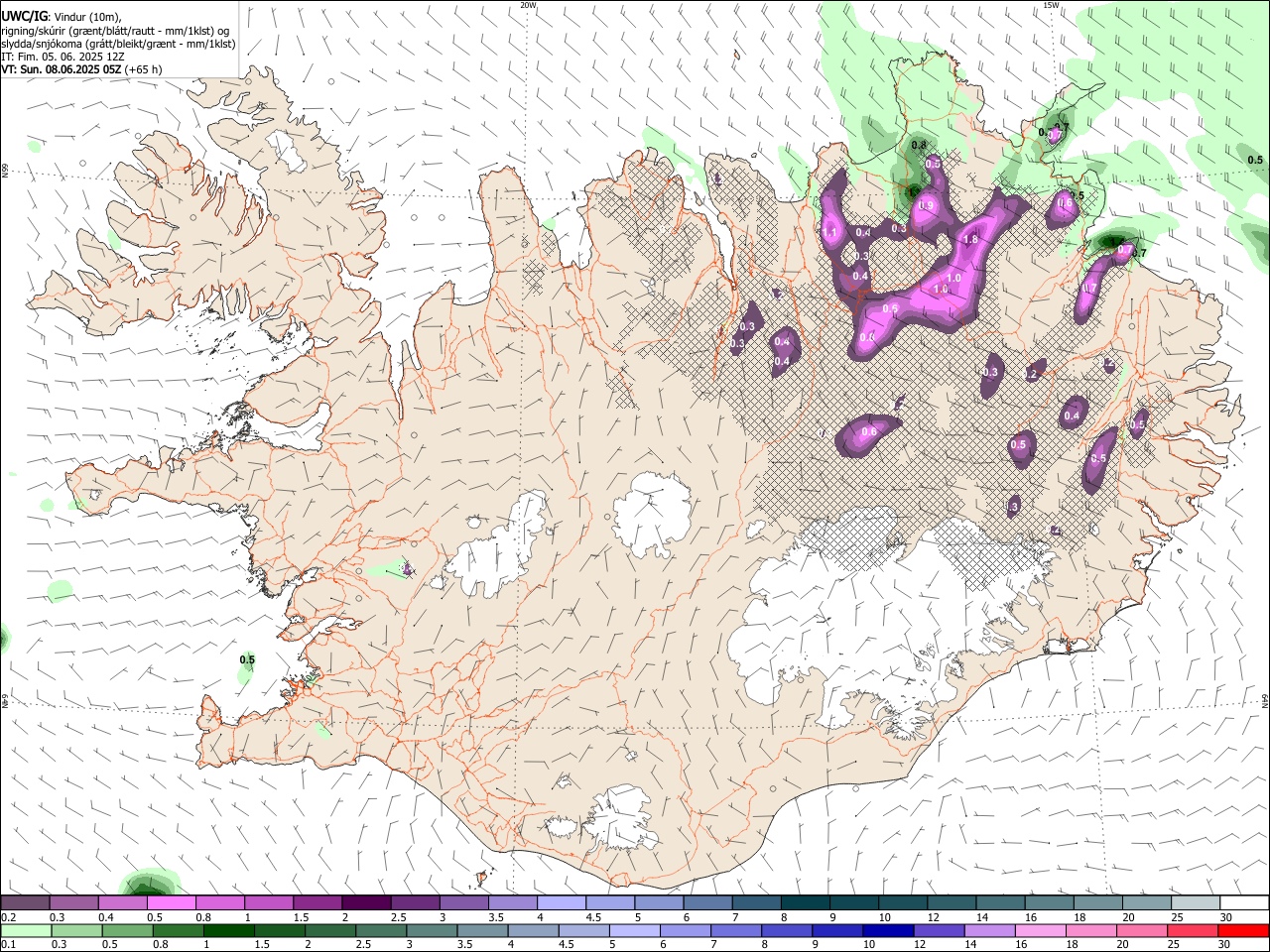Click the 64N latitude label on right edge
1270x952 pixels.
tap(1265, 700)
